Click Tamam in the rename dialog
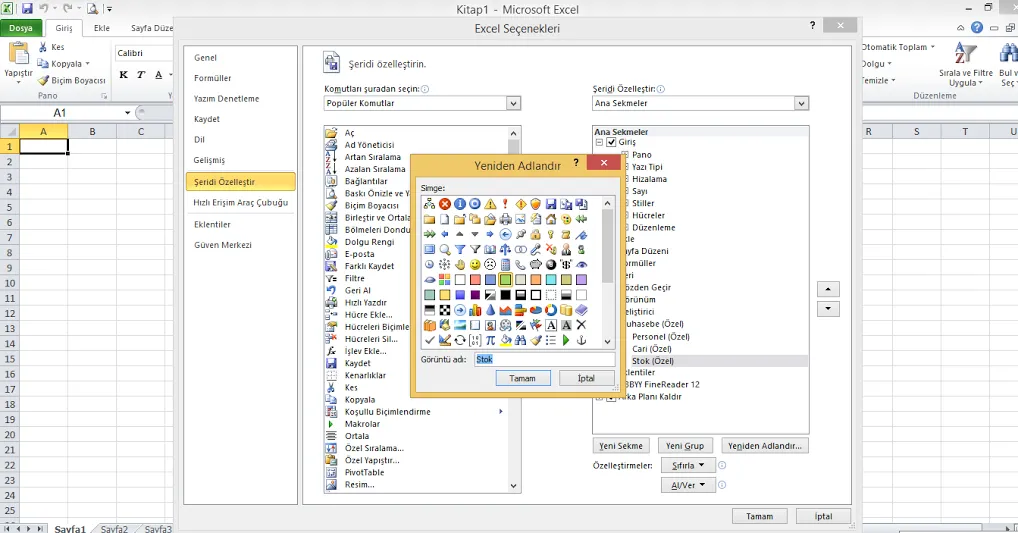The image size is (1018, 533). [522, 378]
